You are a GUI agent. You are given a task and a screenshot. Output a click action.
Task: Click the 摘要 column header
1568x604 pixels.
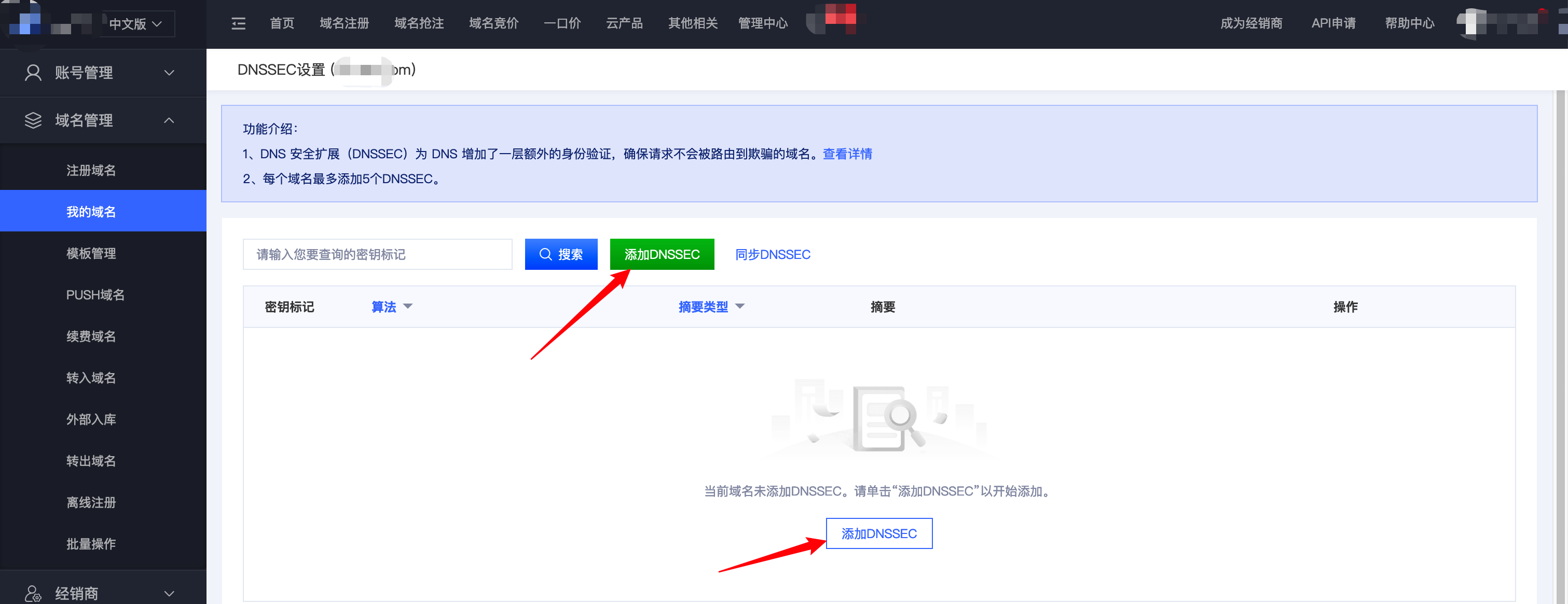pos(883,307)
